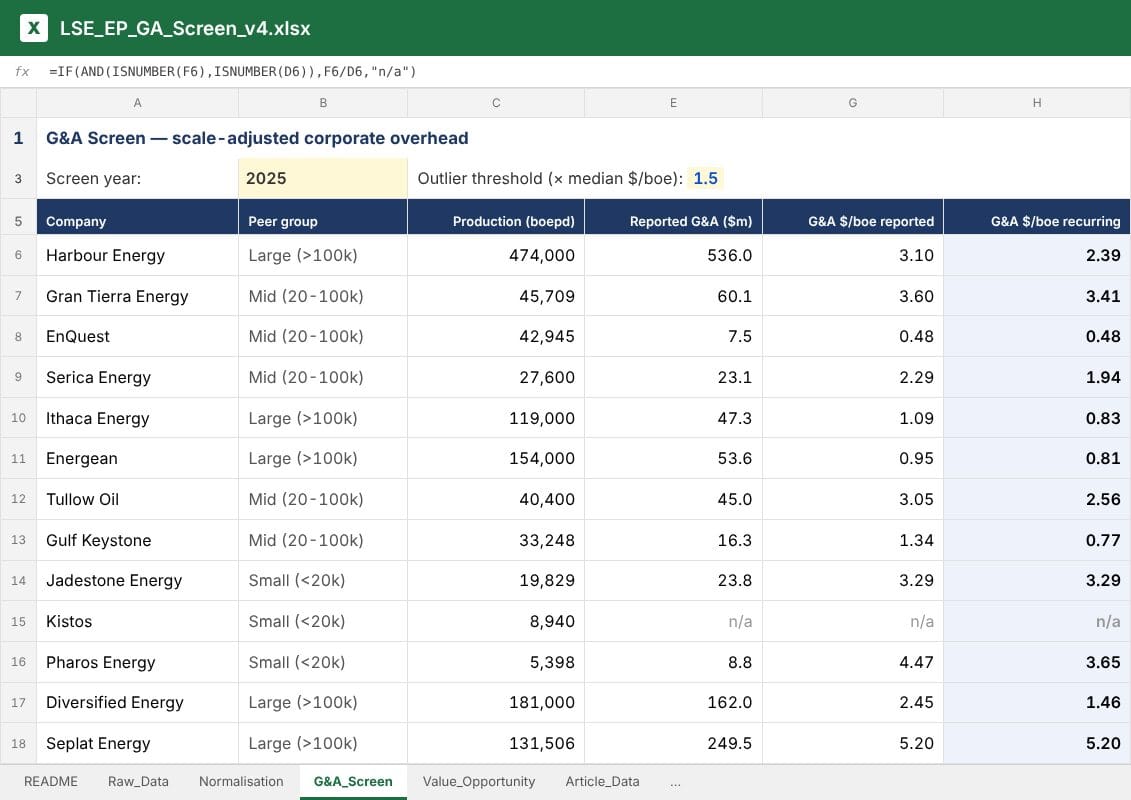This screenshot has width=1131, height=800.
Task: Select column B header
Action: click(322, 103)
